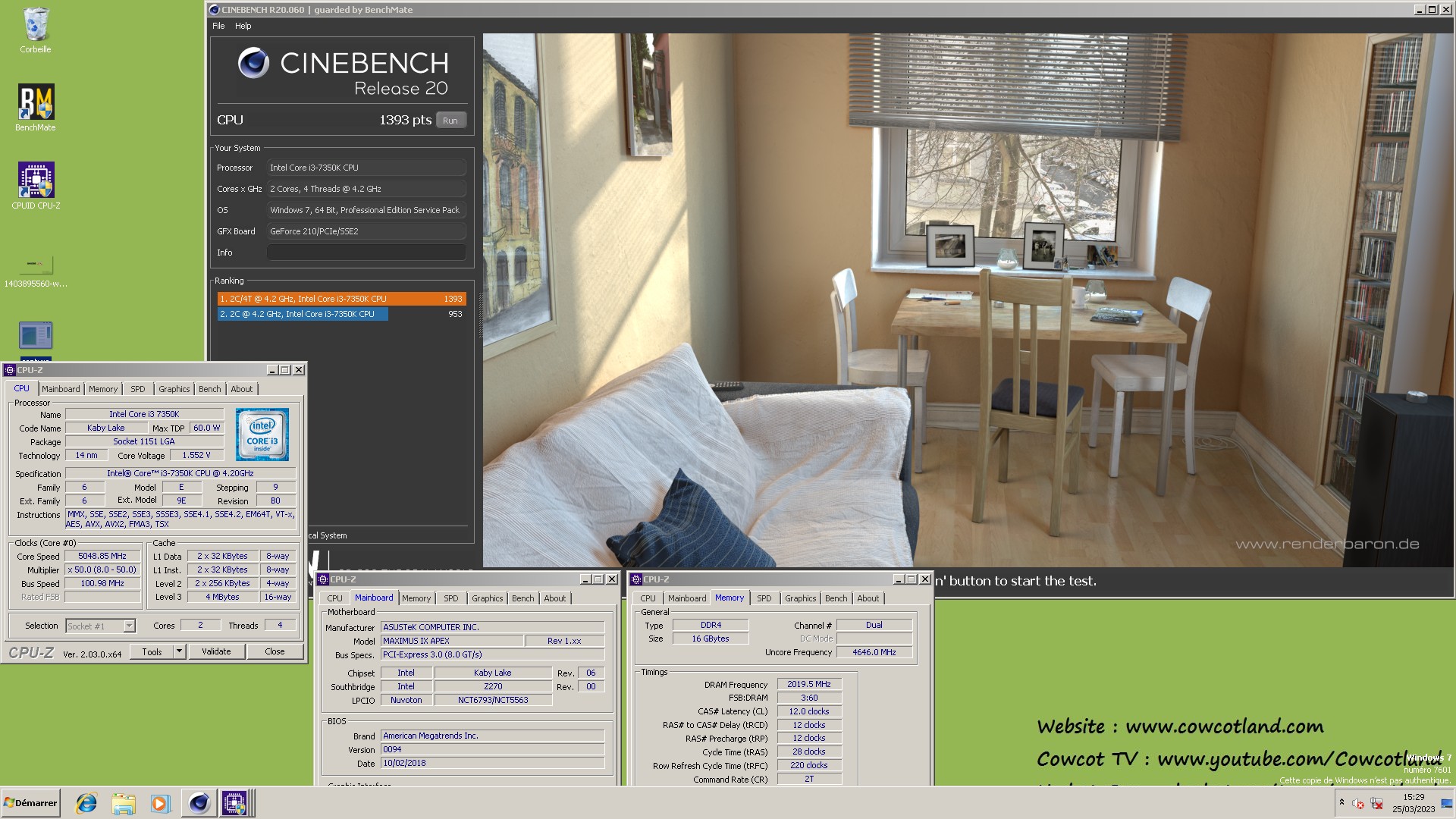The height and width of the screenshot is (819, 1456).
Task: Open the Socket #1 selection dropdown
Action: pyautogui.click(x=101, y=626)
